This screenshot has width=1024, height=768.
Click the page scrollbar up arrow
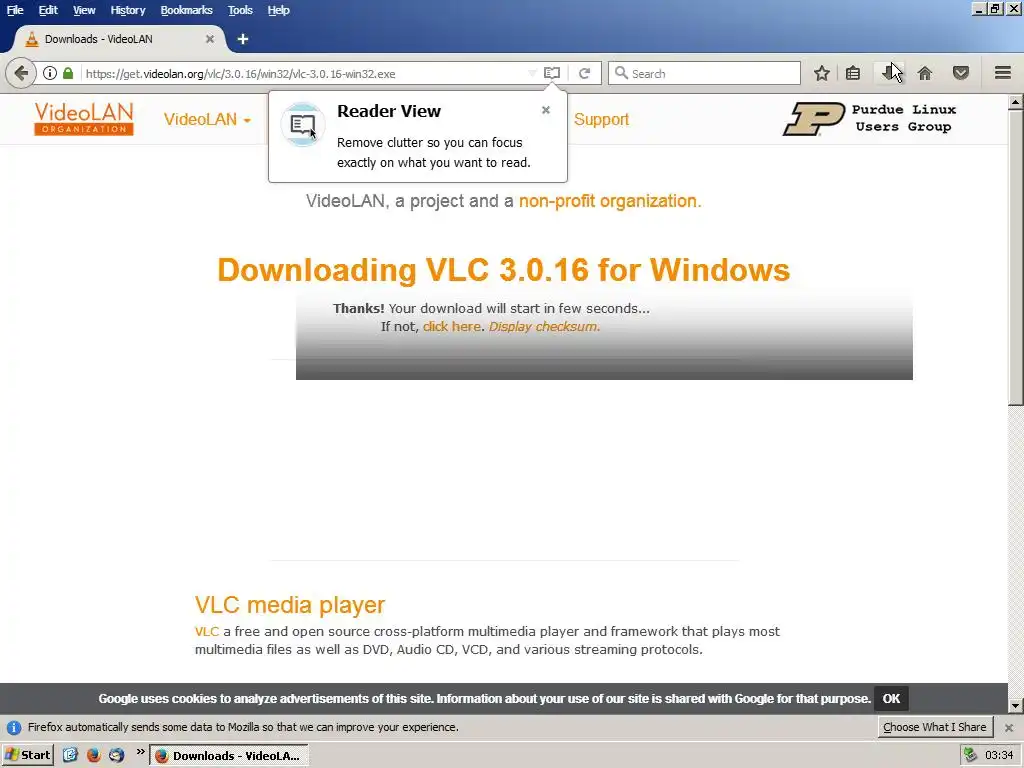coord(1016,103)
